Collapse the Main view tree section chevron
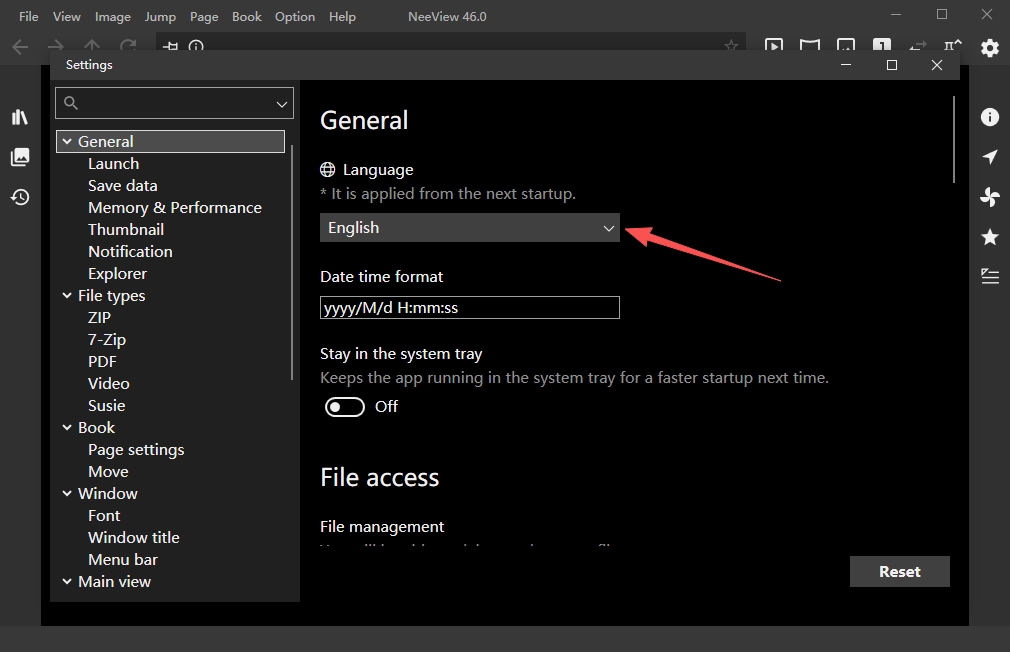 pyautogui.click(x=67, y=581)
